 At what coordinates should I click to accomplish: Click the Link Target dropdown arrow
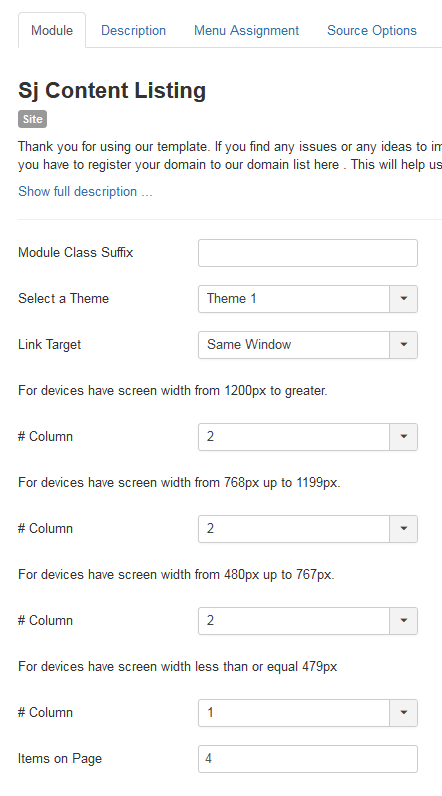[403, 345]
